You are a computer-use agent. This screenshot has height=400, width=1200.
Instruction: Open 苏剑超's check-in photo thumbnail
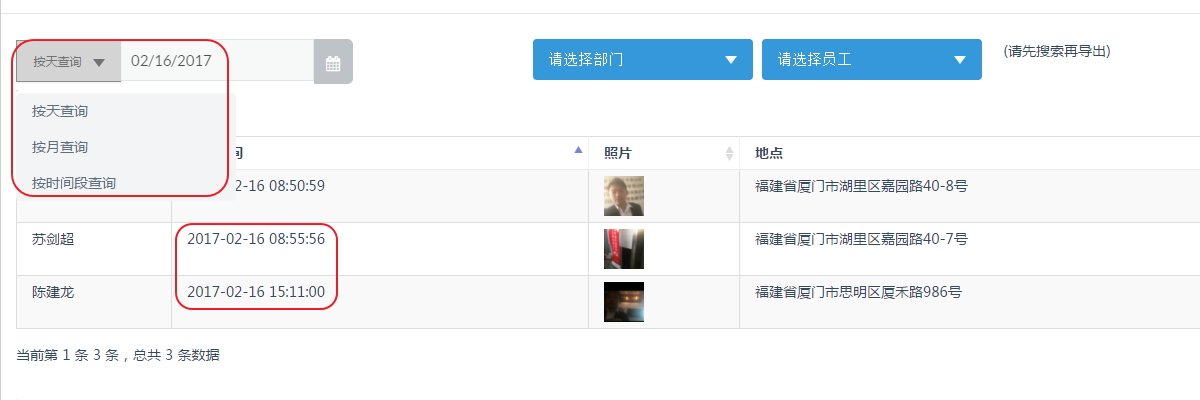click(624, 249)
